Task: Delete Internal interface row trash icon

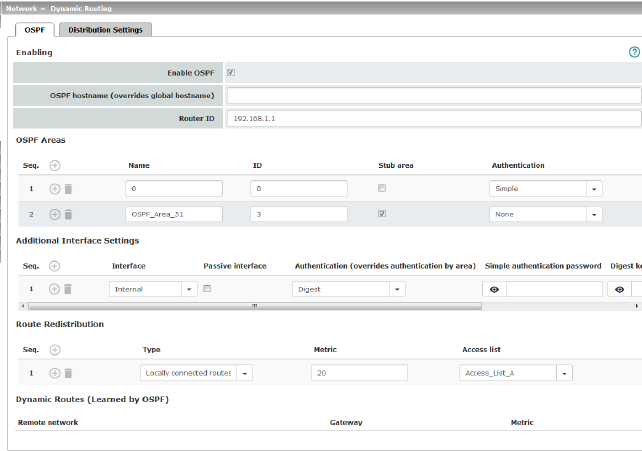Action: click(68, 289)
